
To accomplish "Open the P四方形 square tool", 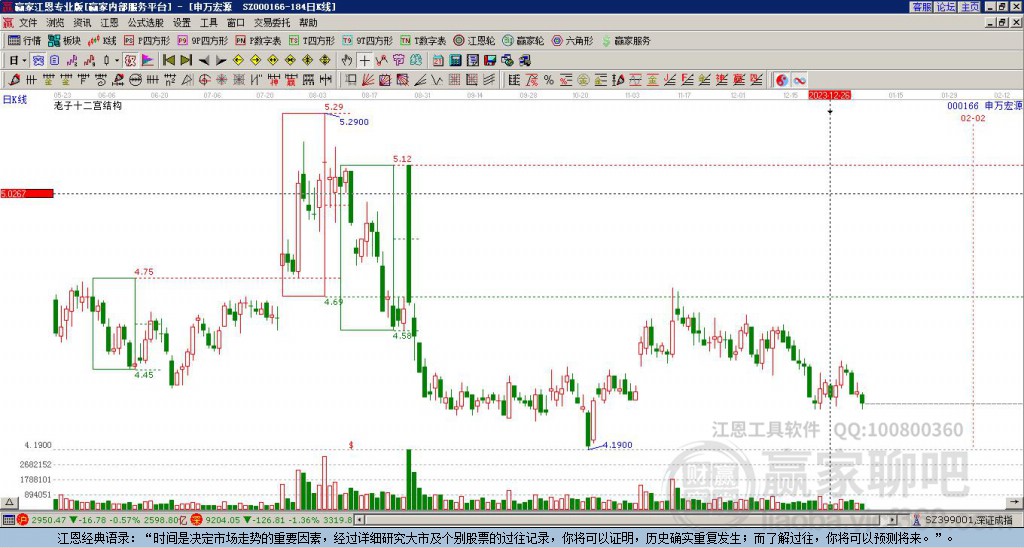I will click(147, 40).
